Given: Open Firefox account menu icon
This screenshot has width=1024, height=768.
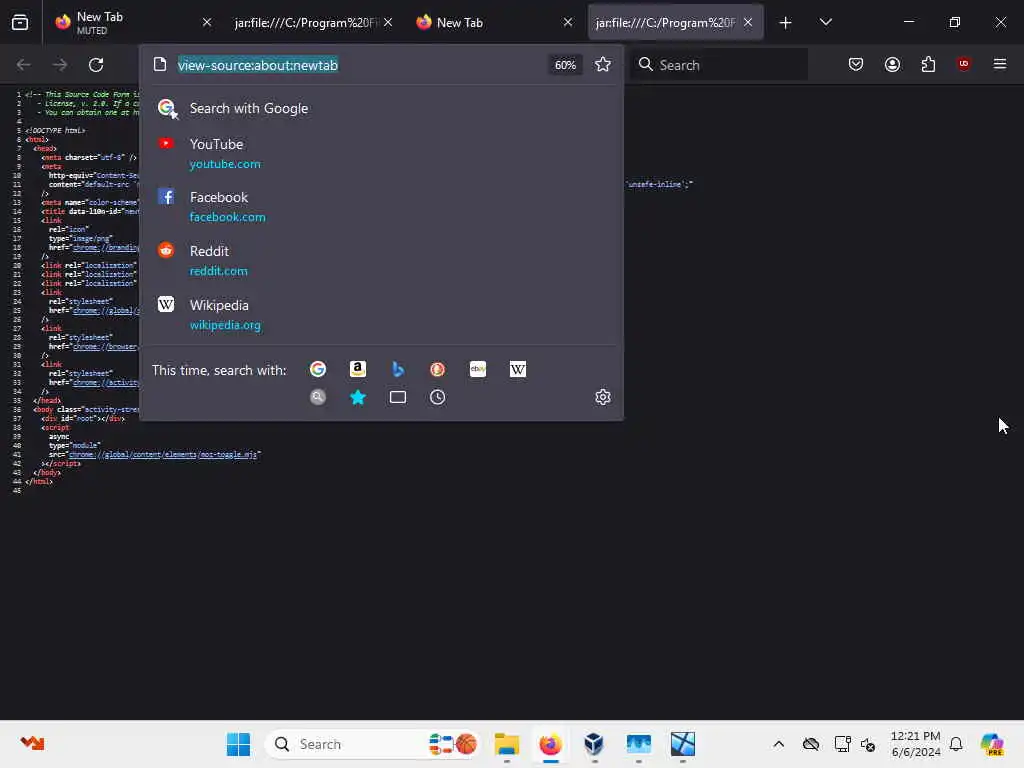Looking at the screenshot, I should point(892,64).
